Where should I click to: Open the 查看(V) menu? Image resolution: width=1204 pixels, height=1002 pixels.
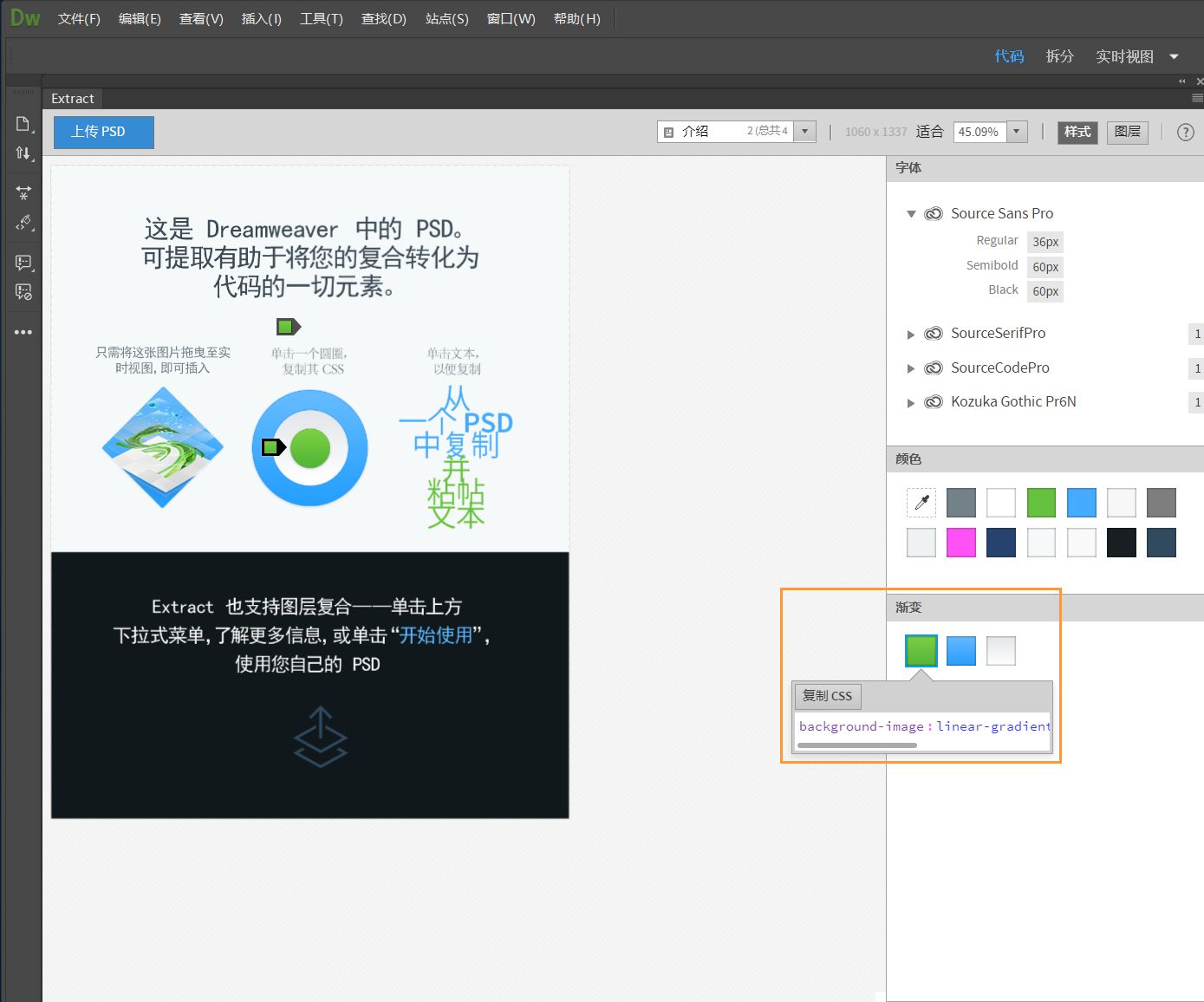coord(201,18)
